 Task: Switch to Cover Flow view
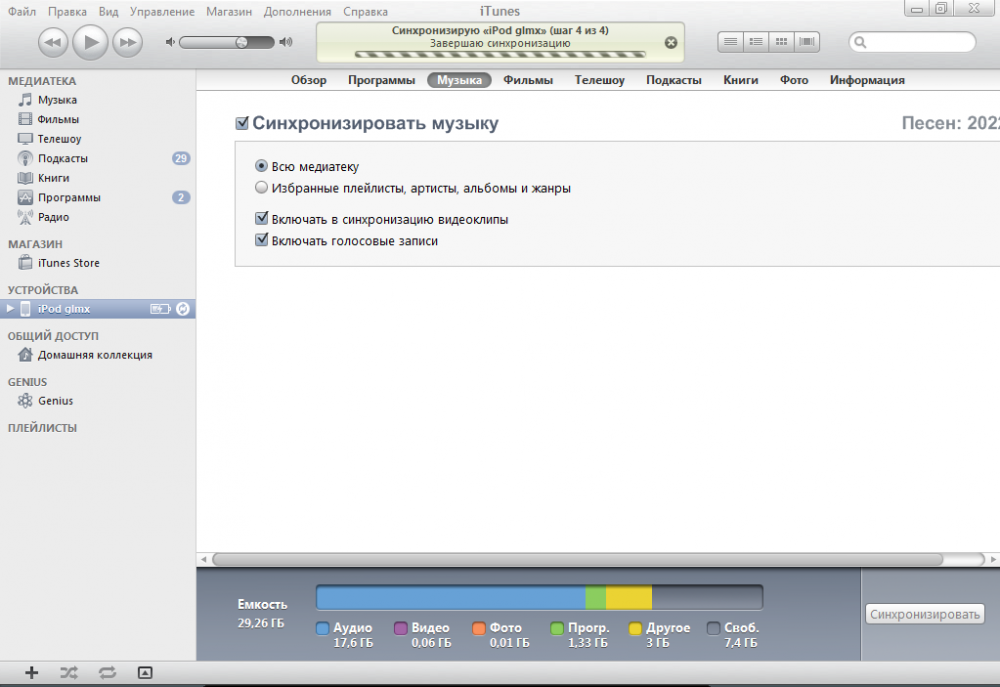click(x=807, y=42)
